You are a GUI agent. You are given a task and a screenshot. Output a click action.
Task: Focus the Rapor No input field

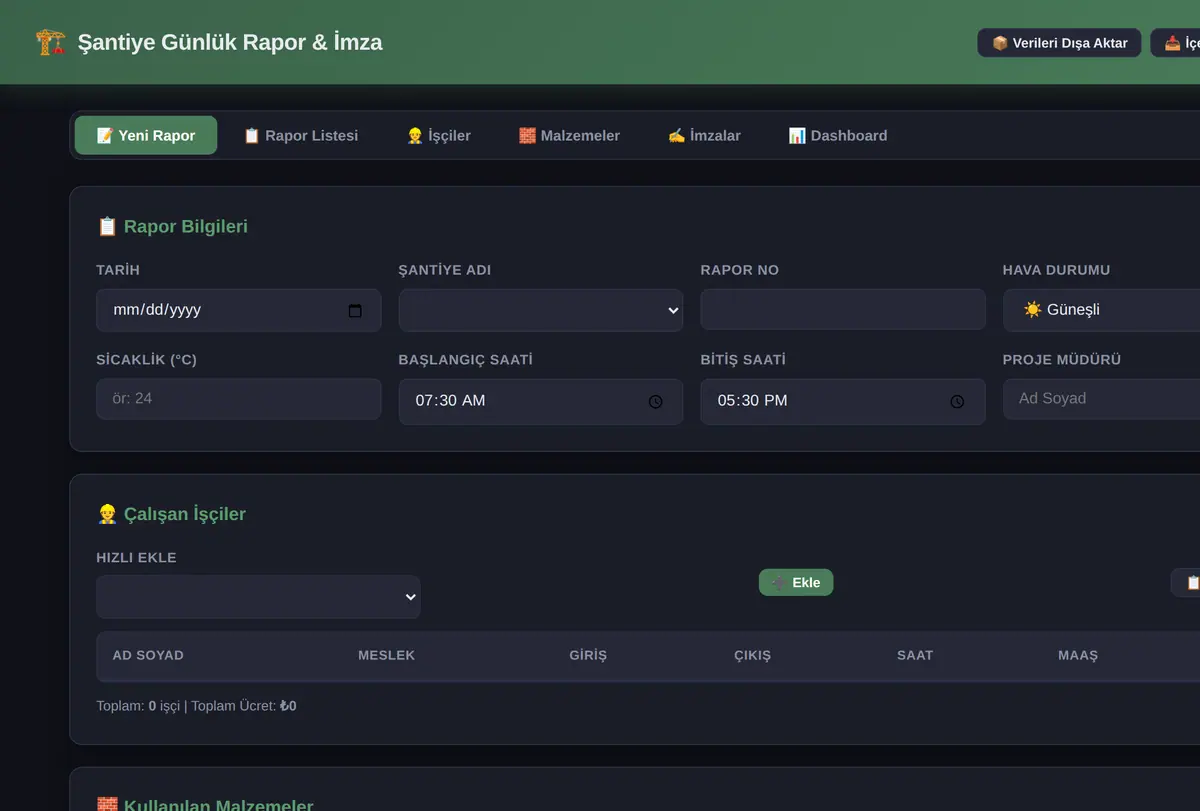(843, 310)
